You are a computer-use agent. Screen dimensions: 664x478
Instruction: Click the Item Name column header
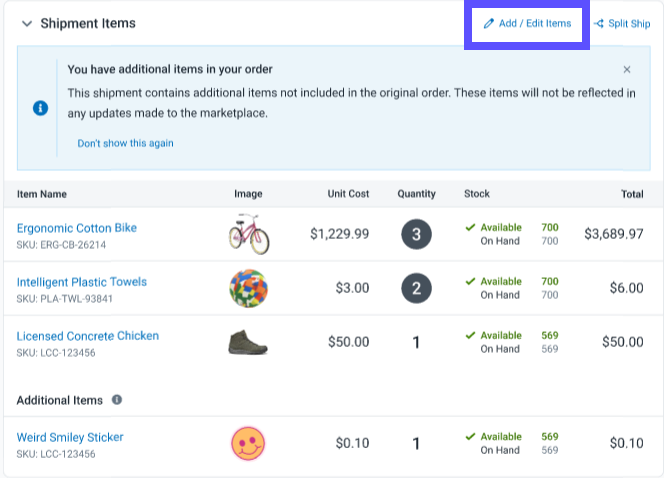[x=42, y=194]
